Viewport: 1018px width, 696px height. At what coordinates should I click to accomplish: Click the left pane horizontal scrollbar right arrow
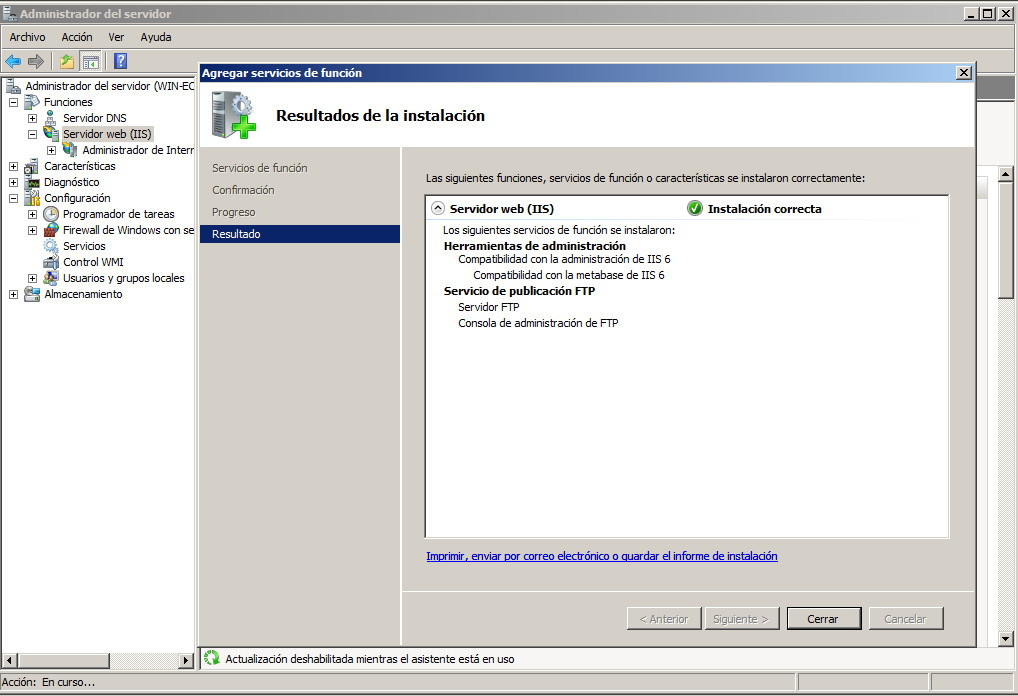[x=185, y=661]
